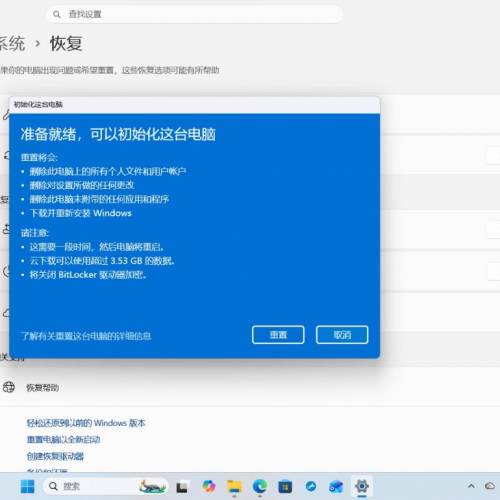Open Microsoft Store from the taskbar
Screen dimensions: 500x500
[x=285, y=487]
